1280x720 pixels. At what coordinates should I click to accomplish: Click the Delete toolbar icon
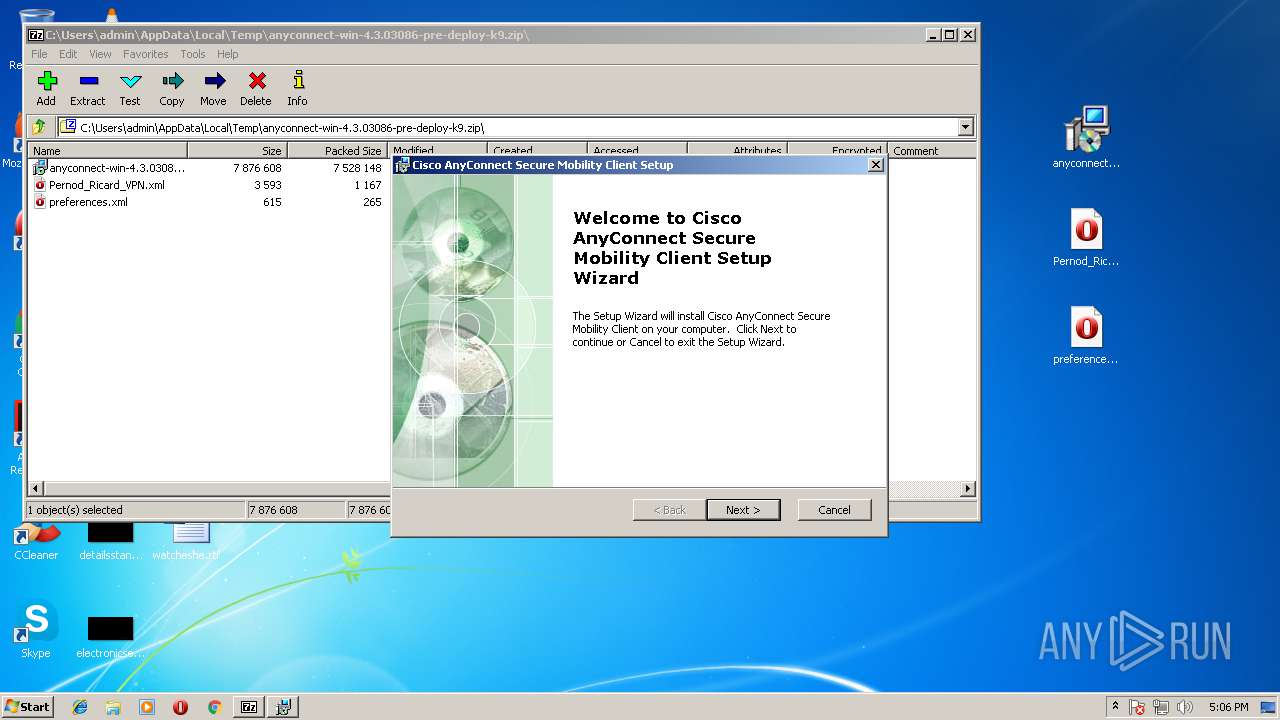tap(256, 88)
